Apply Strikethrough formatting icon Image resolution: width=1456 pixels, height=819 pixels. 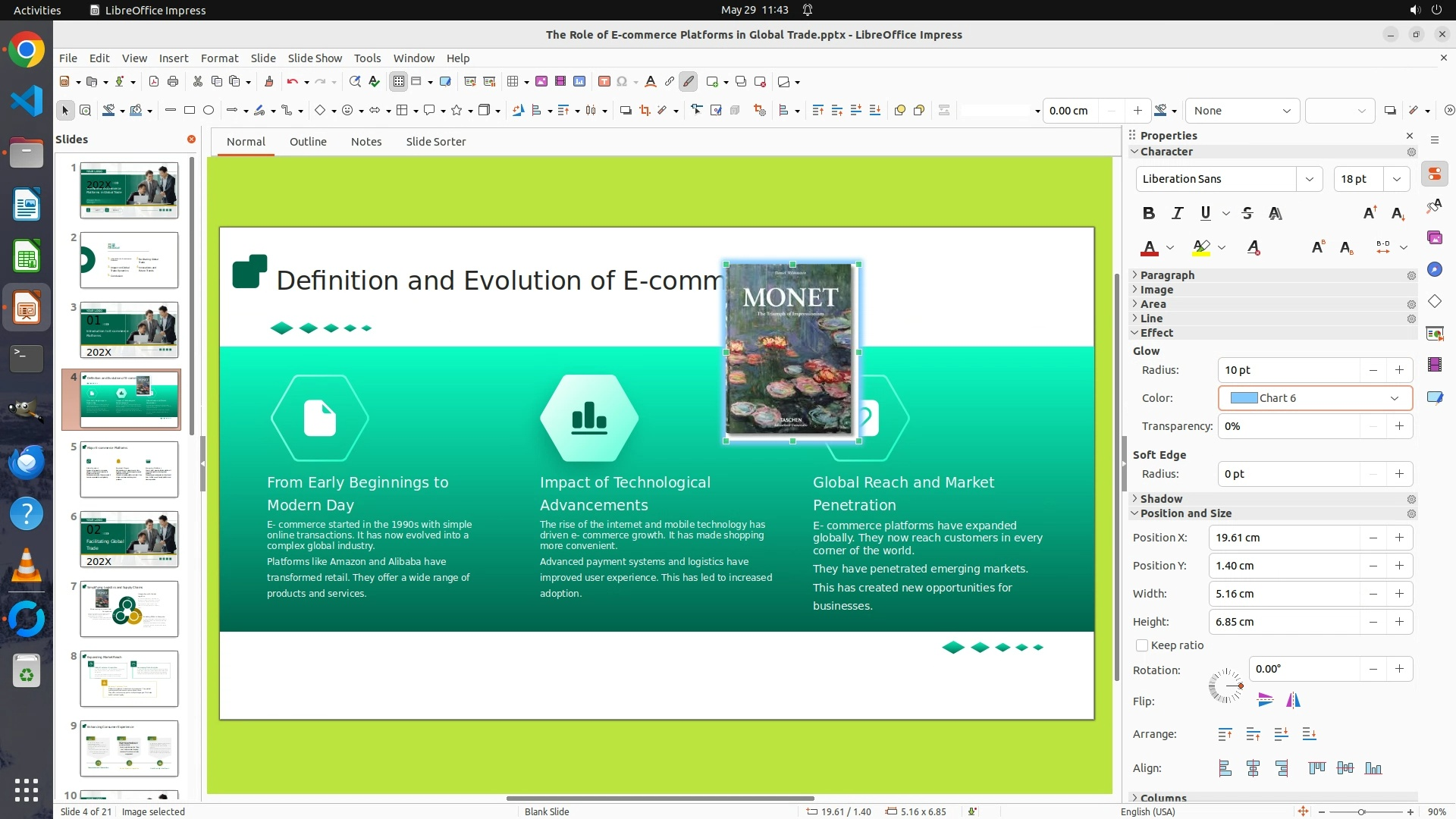pos(1247,214)
